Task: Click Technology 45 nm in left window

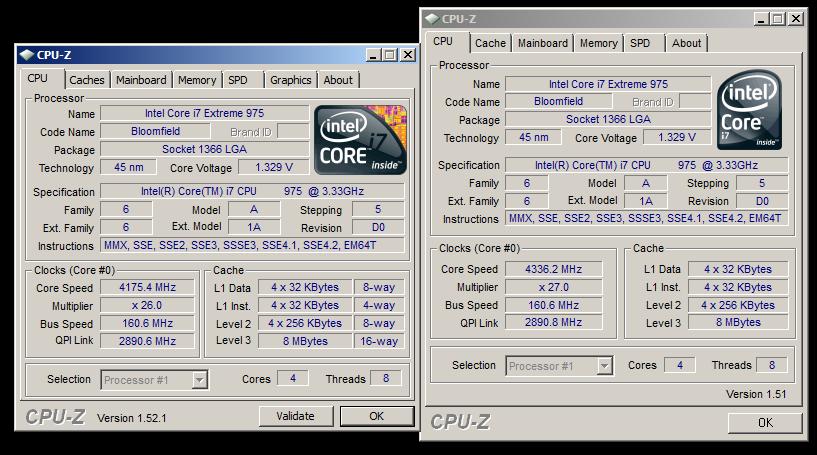Action: click(x=129, y=167)
